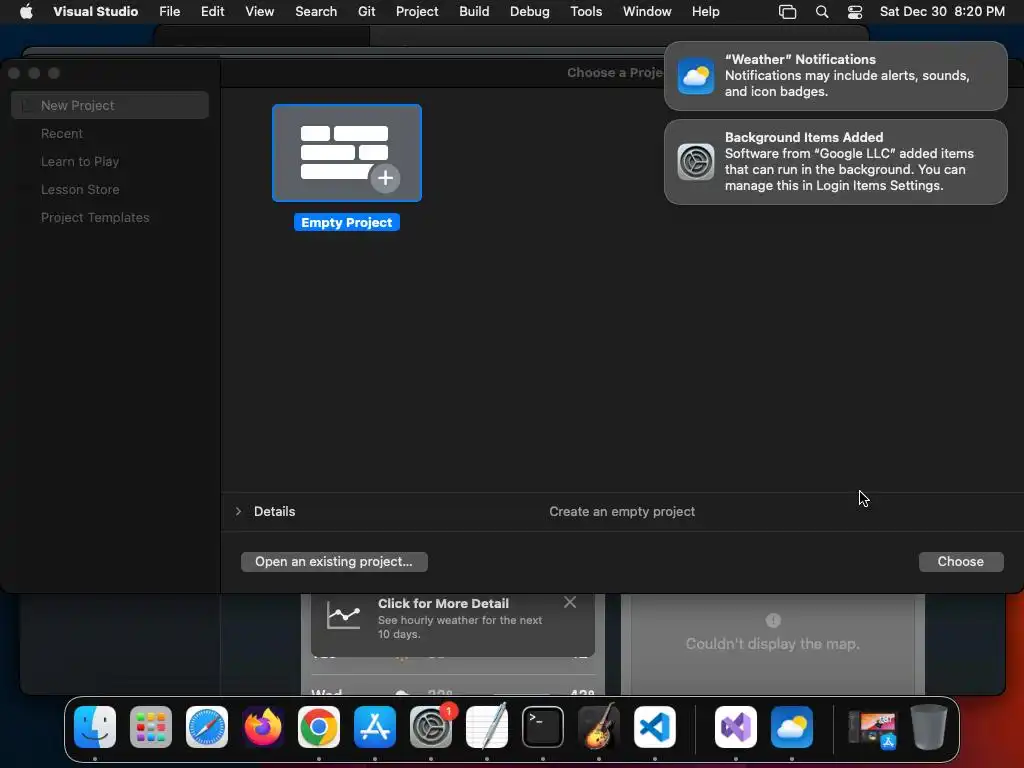
Task: Open App Store from the Dock
Action: tap(375, 727)
